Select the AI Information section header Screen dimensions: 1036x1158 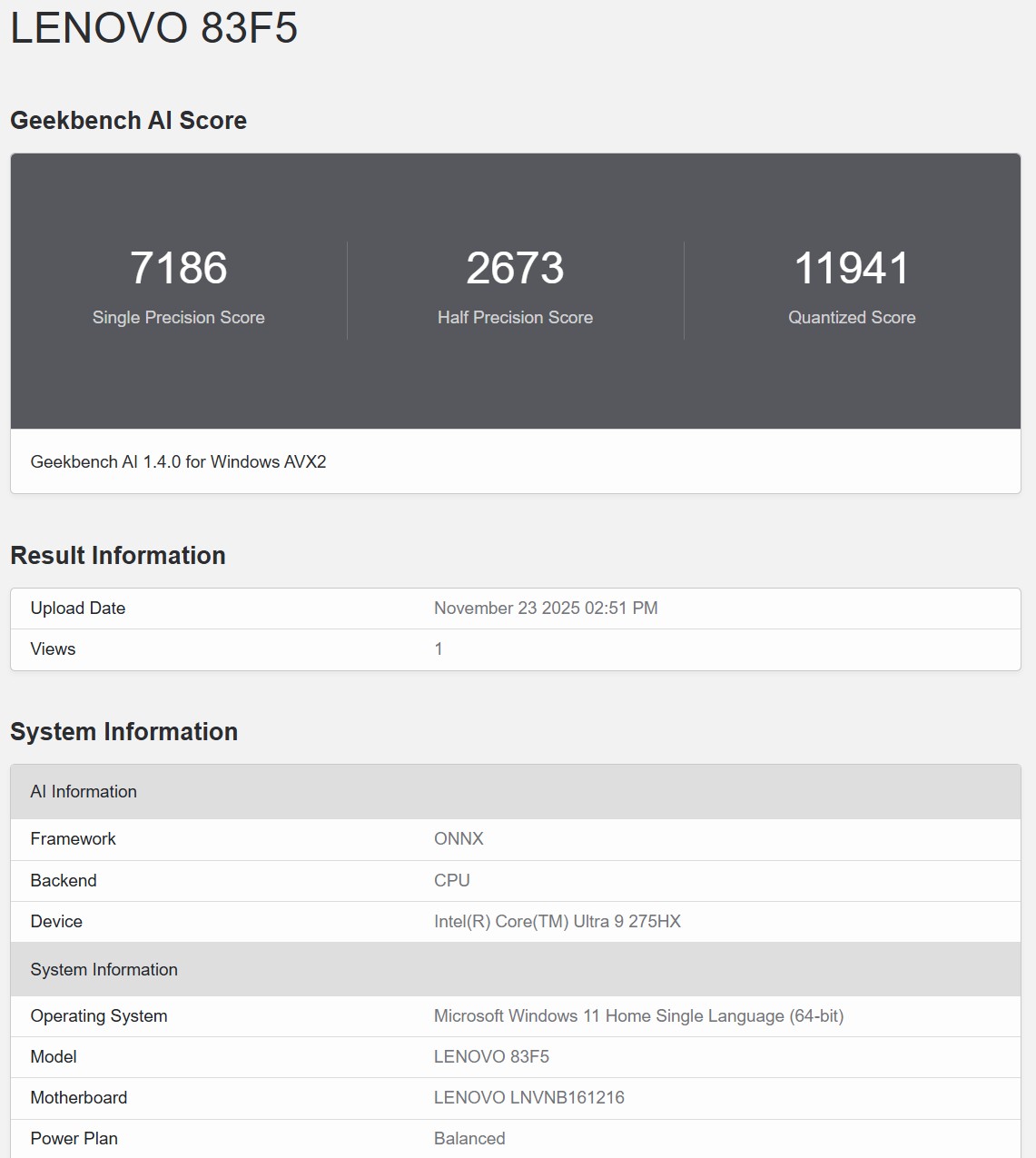[84, 791]
